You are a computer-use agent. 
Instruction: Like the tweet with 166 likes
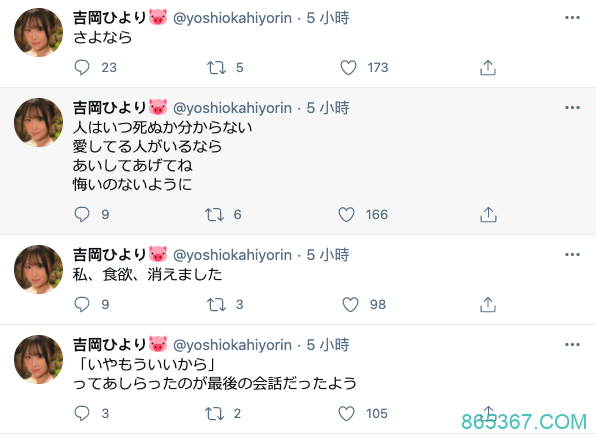(x=346, y=215)
